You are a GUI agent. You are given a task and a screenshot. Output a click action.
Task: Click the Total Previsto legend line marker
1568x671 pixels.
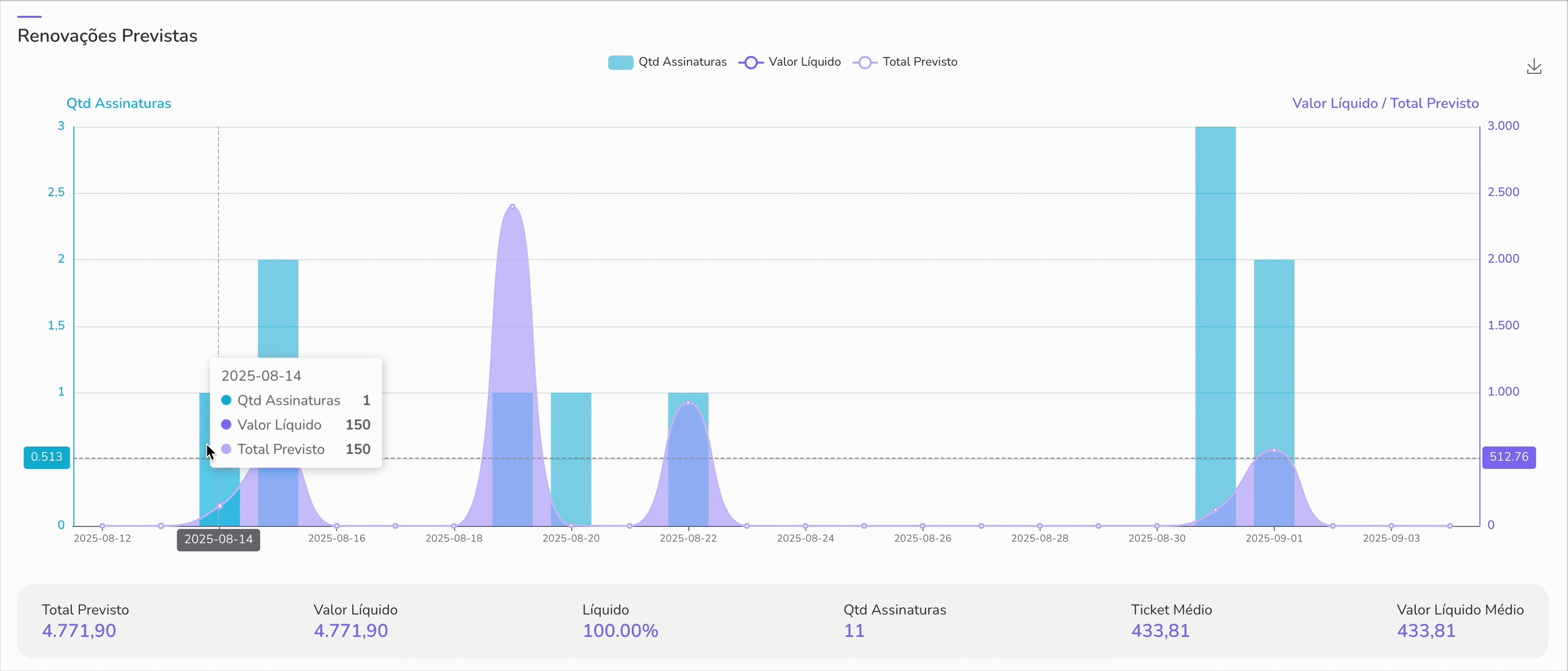point(864,62)
